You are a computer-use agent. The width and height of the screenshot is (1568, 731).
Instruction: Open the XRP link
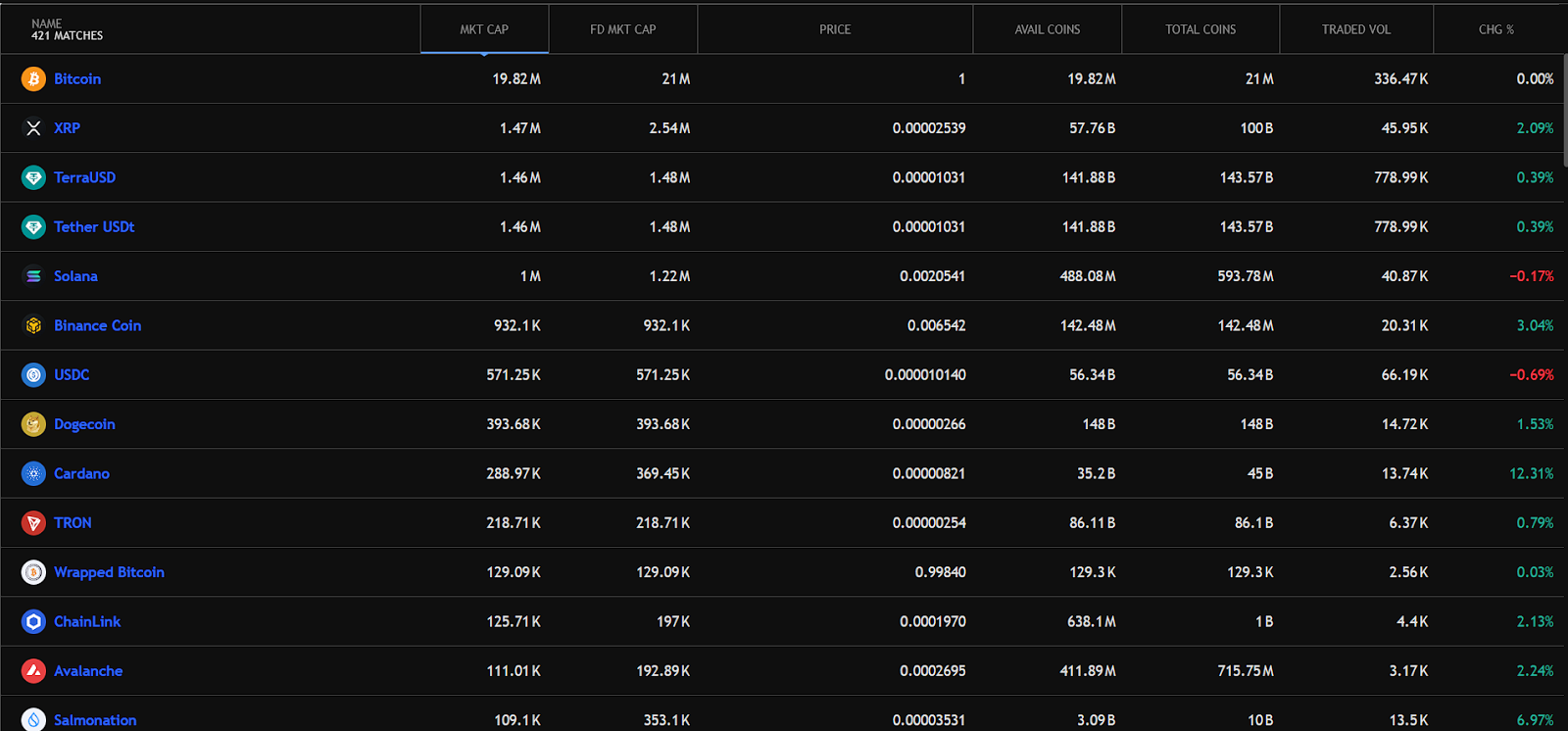(x=67, y=128)
